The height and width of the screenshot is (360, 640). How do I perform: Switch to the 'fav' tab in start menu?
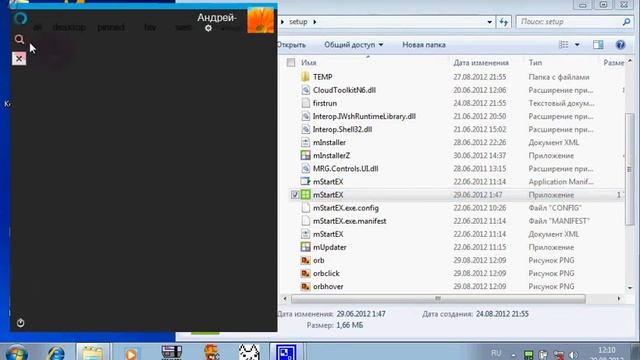150,27
